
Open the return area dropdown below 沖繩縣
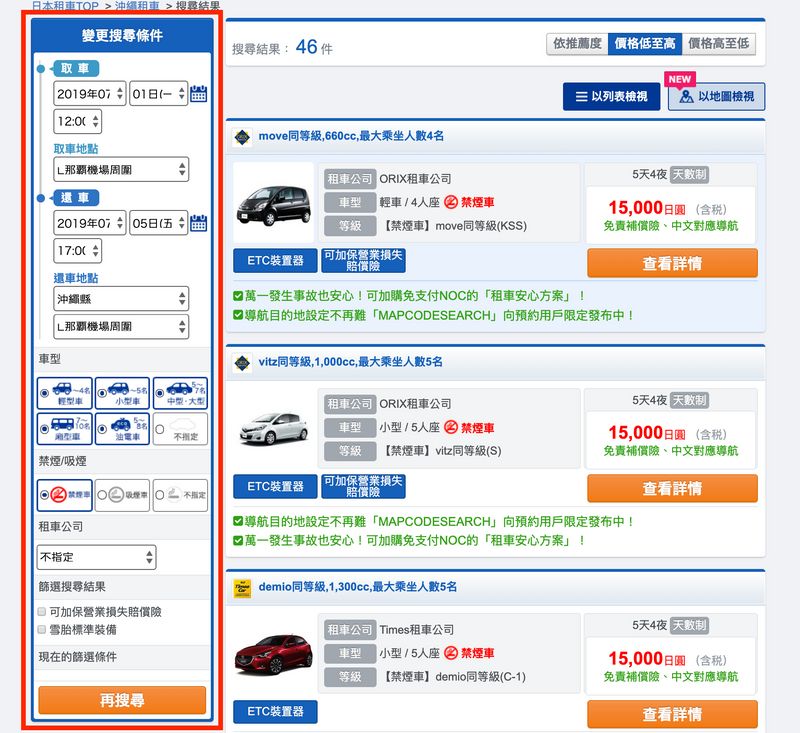pos(121,326)
